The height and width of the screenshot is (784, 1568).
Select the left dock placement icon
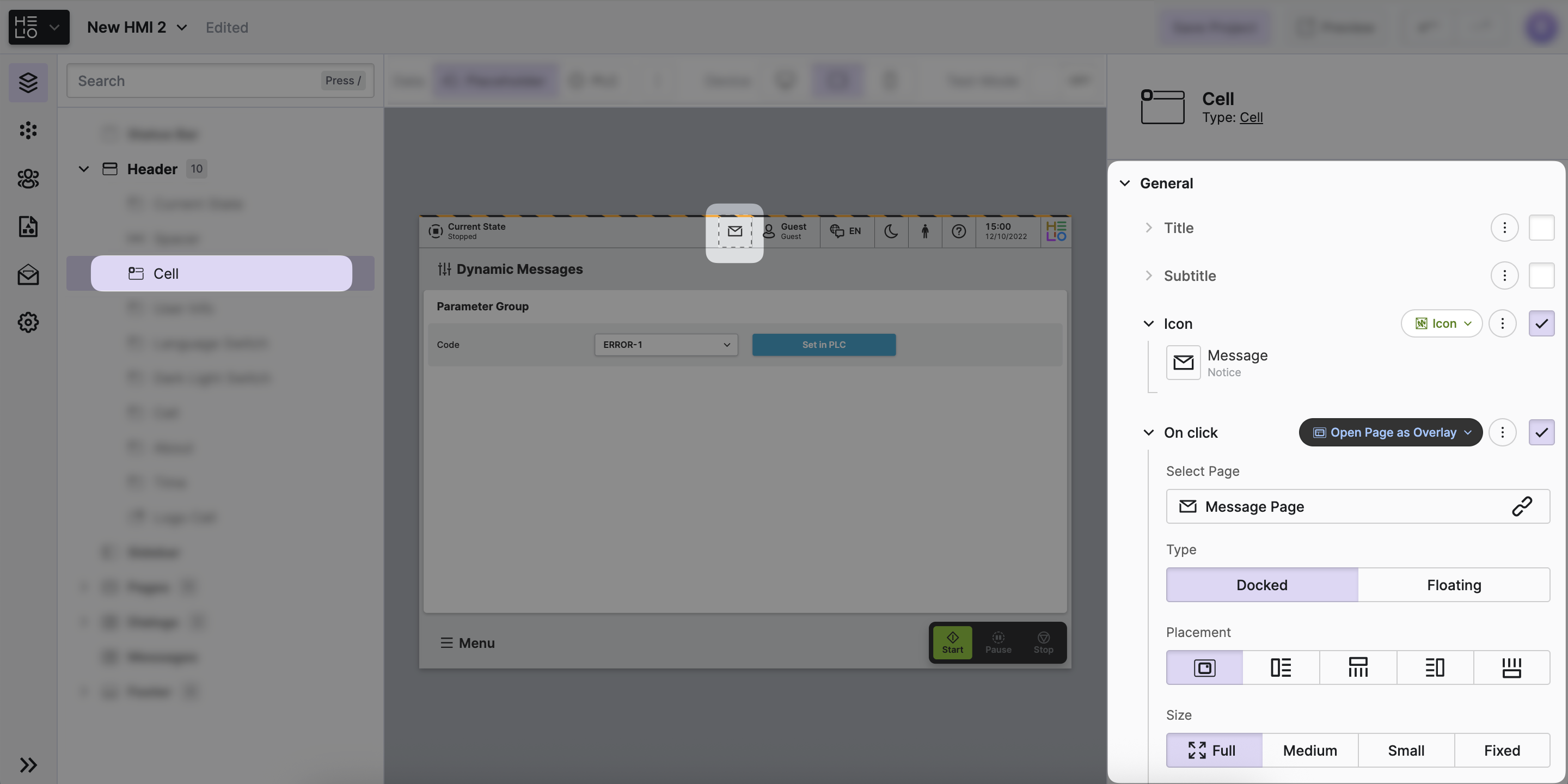point(1281,667)
